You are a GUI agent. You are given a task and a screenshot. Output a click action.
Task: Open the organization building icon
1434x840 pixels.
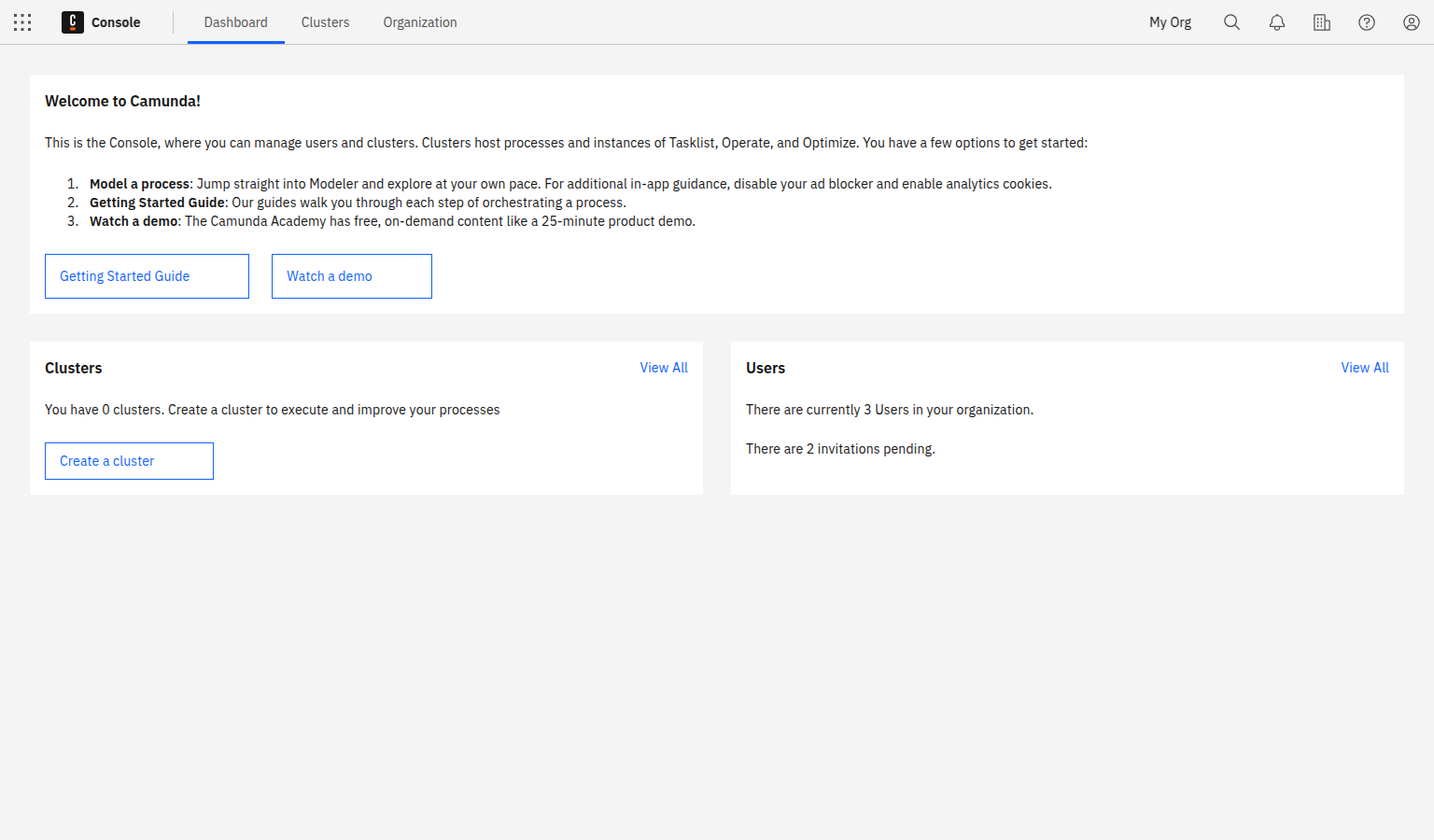coord(1321,22)
